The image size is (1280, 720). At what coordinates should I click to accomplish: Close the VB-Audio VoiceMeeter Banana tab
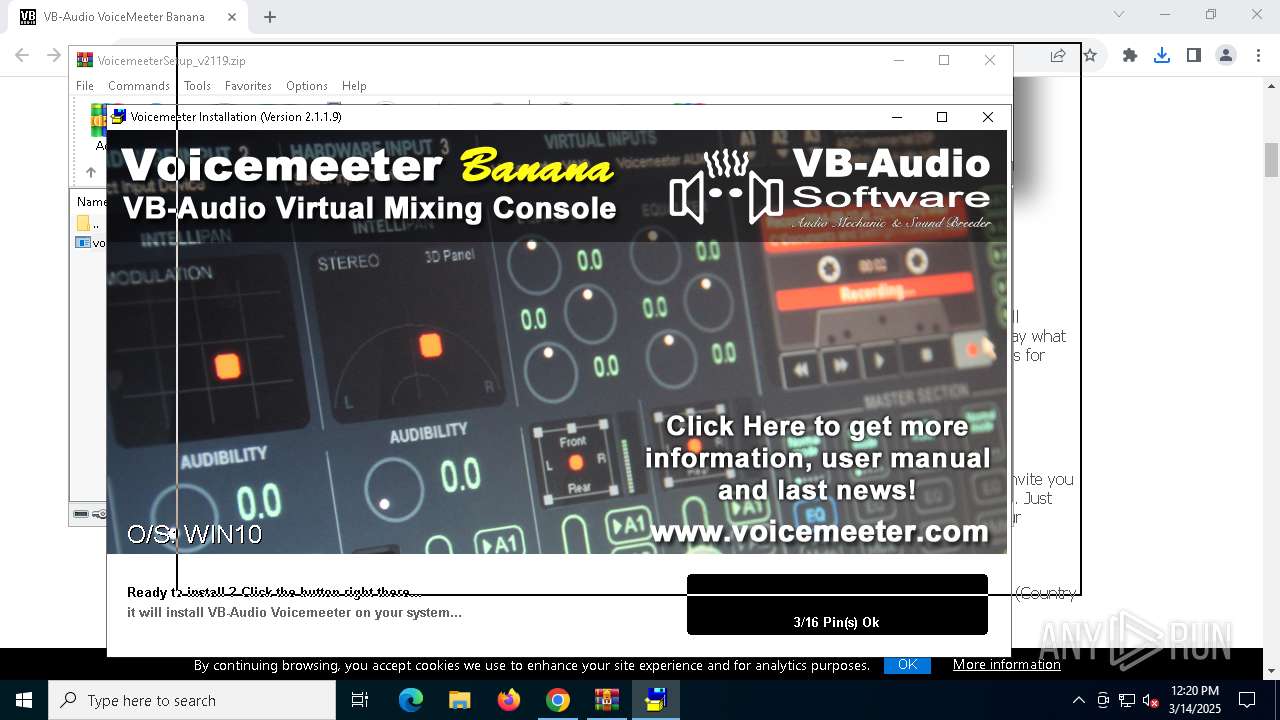(232, 16)
